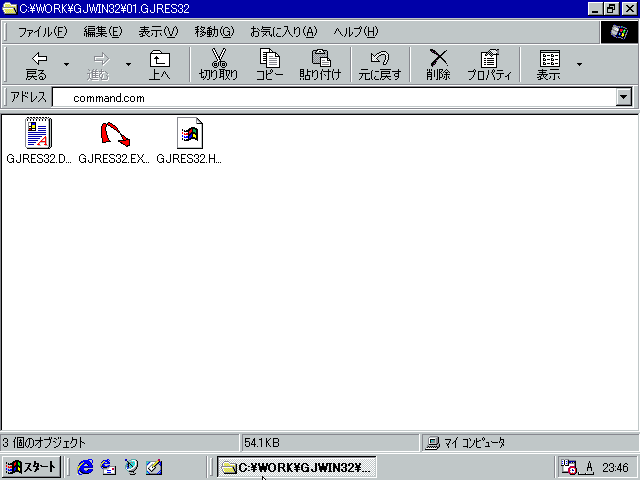Viewport: 640px width, 480px height.
Task: Click the IME 'A' indicator in the tray
Action: [x=589, y=467]
